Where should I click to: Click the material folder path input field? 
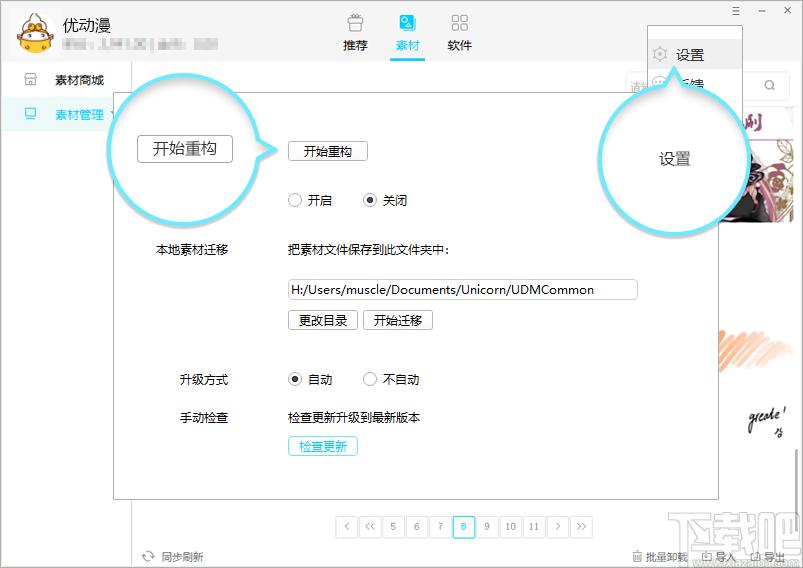click(x=462, y=290)
